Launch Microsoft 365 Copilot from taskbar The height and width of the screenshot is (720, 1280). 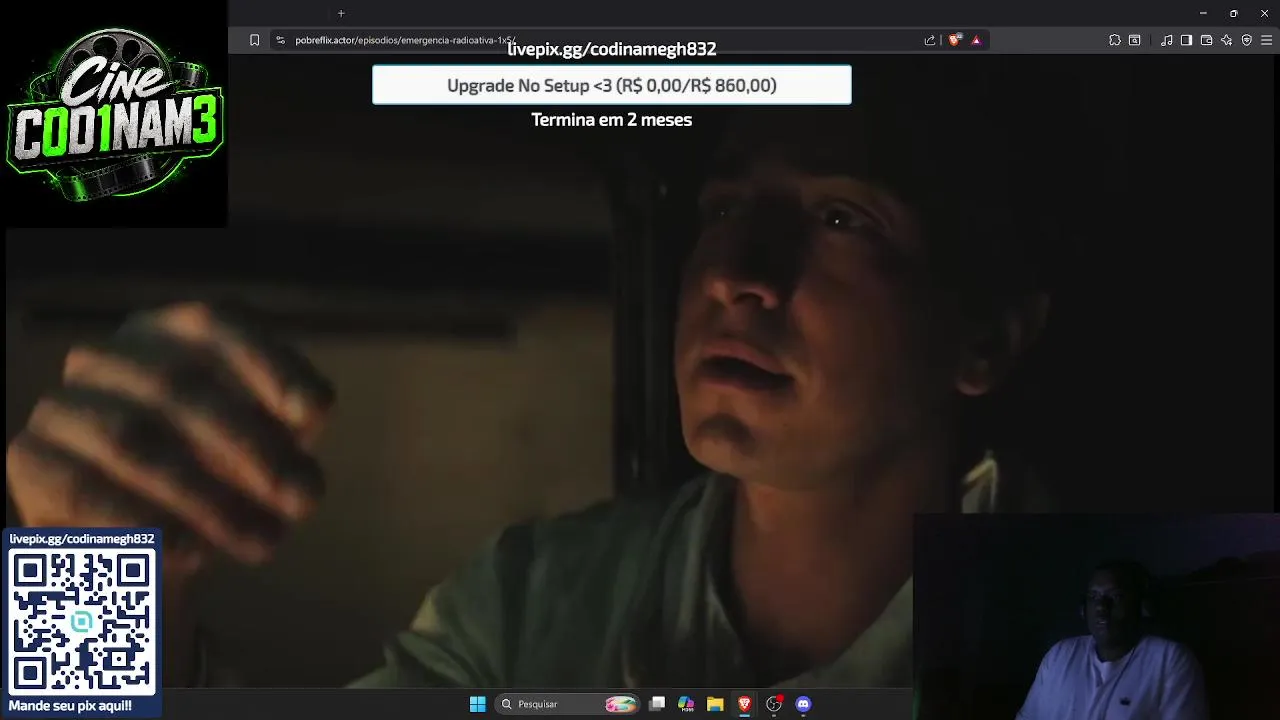686,704
